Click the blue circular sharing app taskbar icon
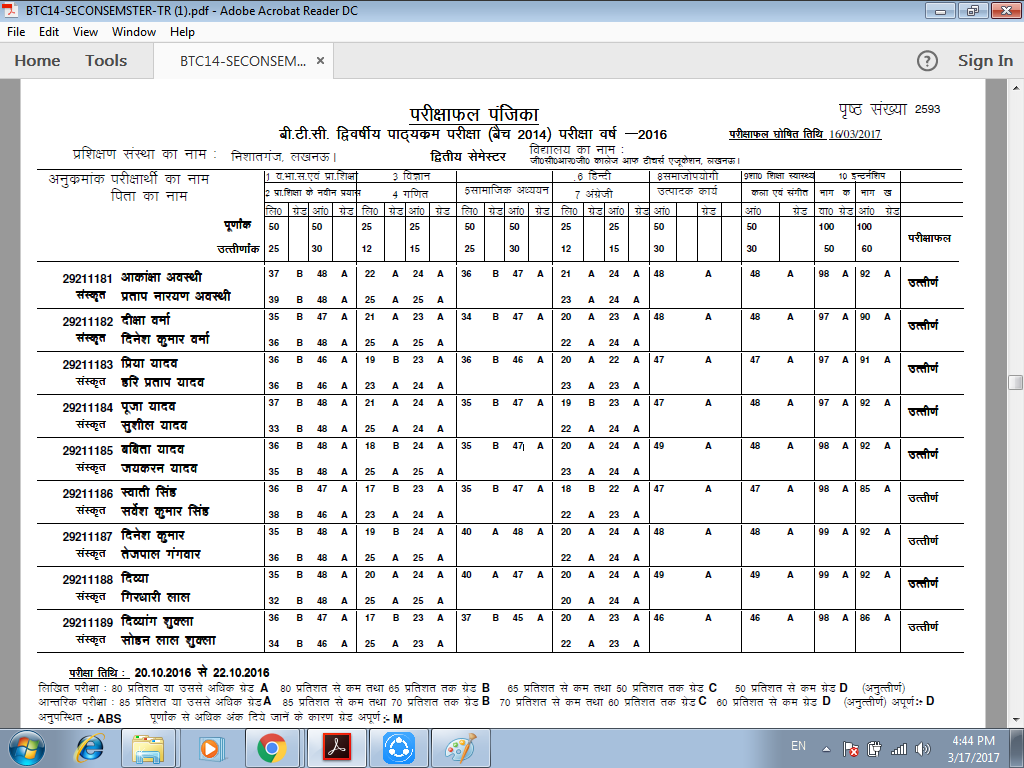 tap(398, 748)
